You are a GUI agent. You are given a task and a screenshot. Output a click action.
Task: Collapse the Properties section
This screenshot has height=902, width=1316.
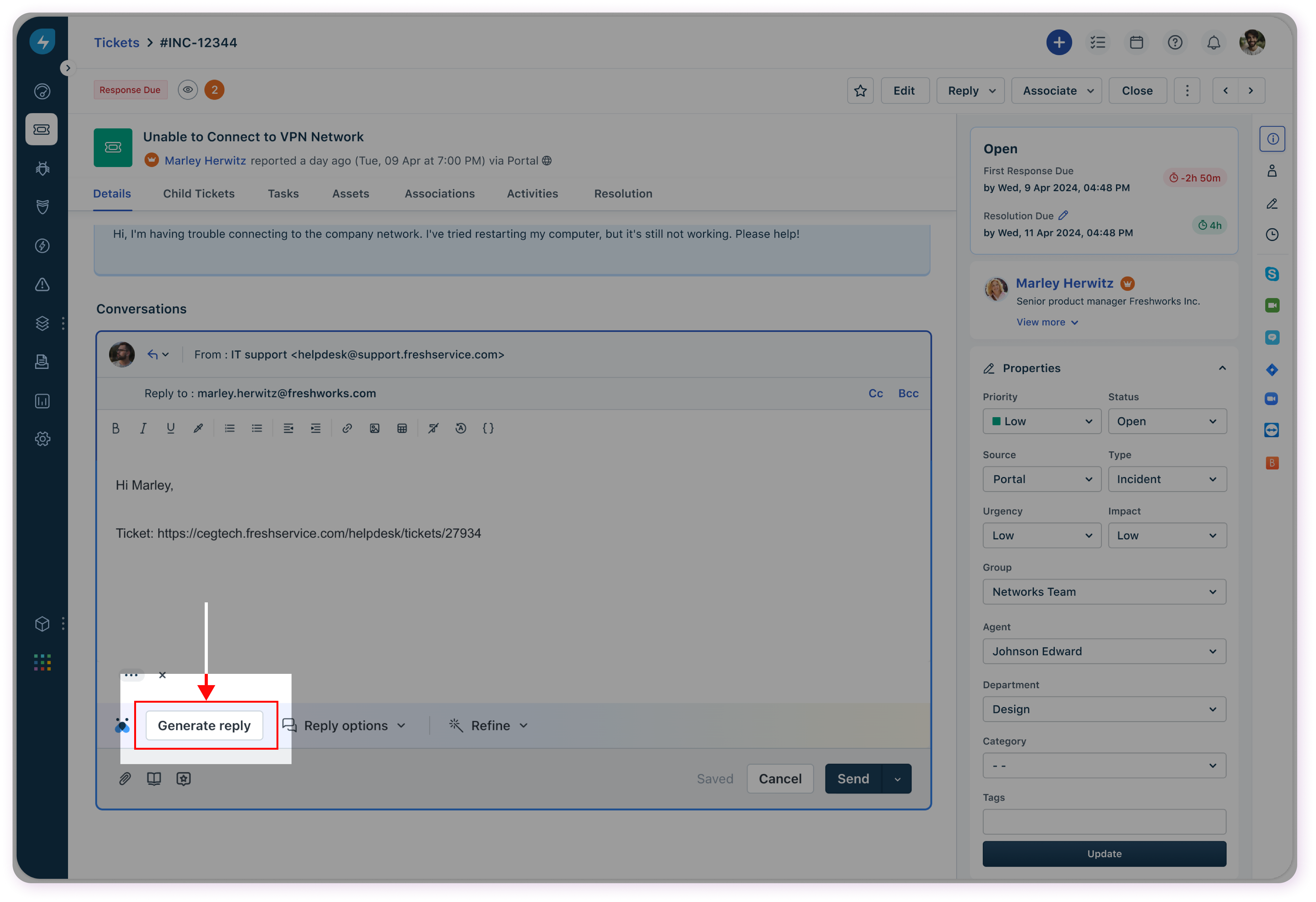coord(1222,369)
